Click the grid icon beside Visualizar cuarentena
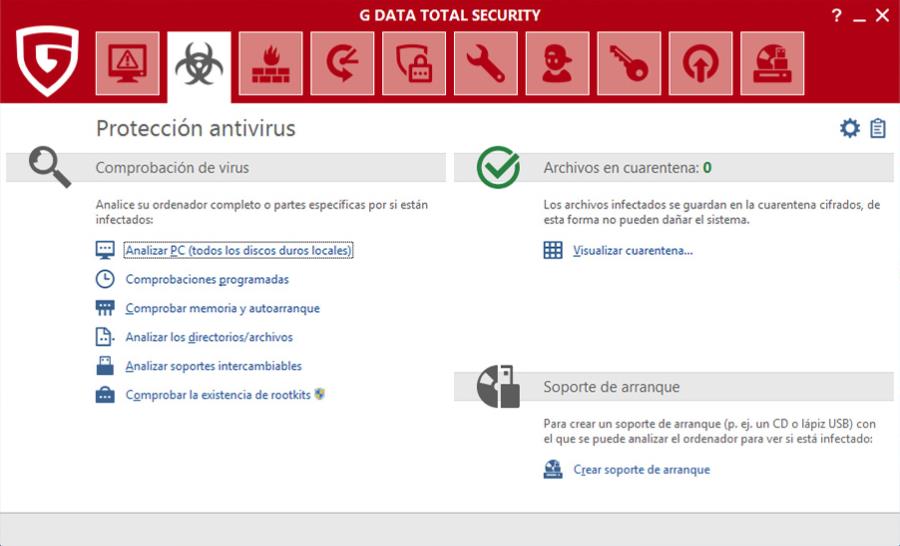This screenshot has width=900, height=546. click(x=553, y=250)
